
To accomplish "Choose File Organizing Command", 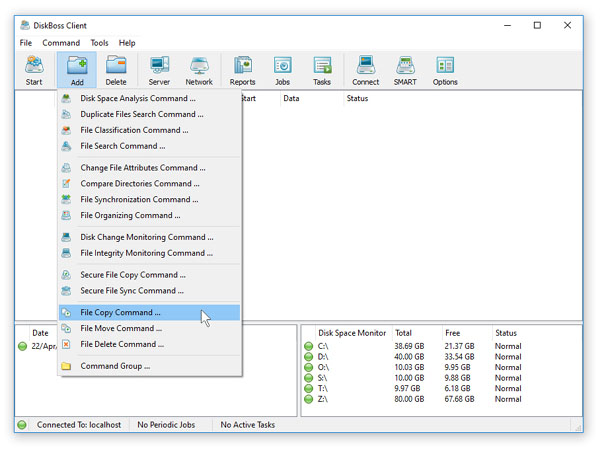I will coord(150,215).
